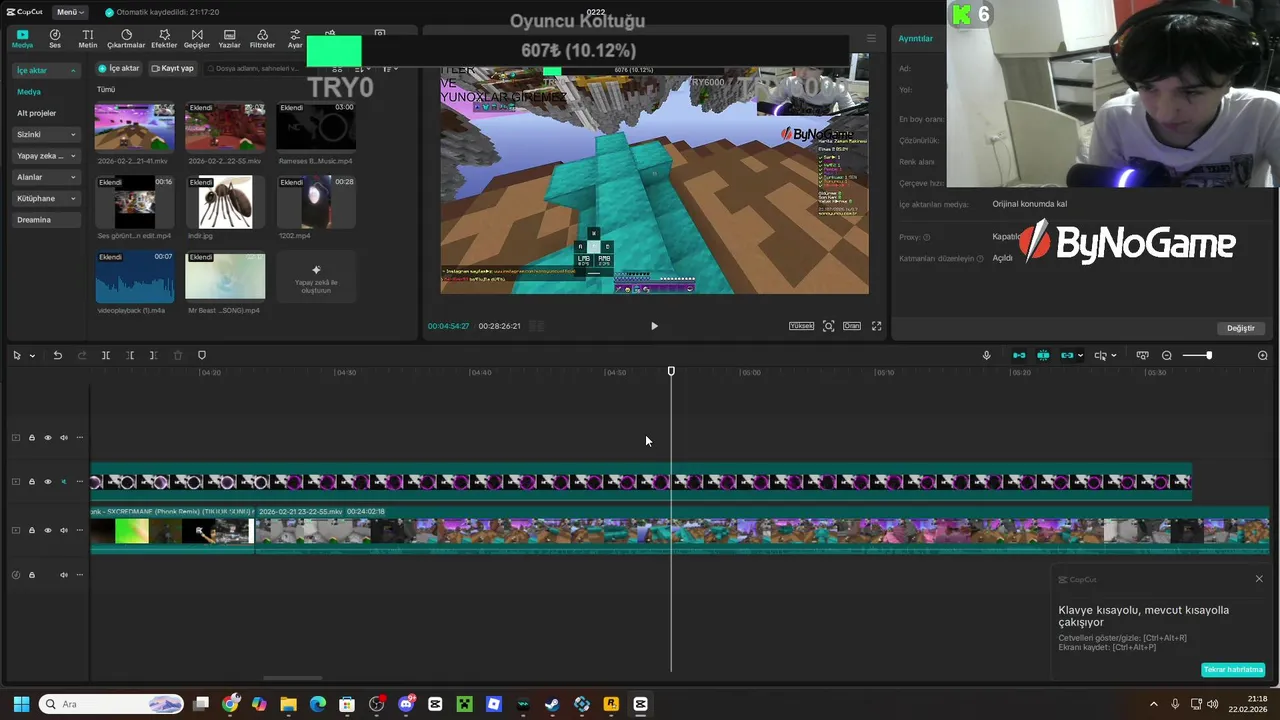Viewport: 1280px width, 720px height.
Task: Click the preview fullscreen icon
Action: tap(877, 326)
